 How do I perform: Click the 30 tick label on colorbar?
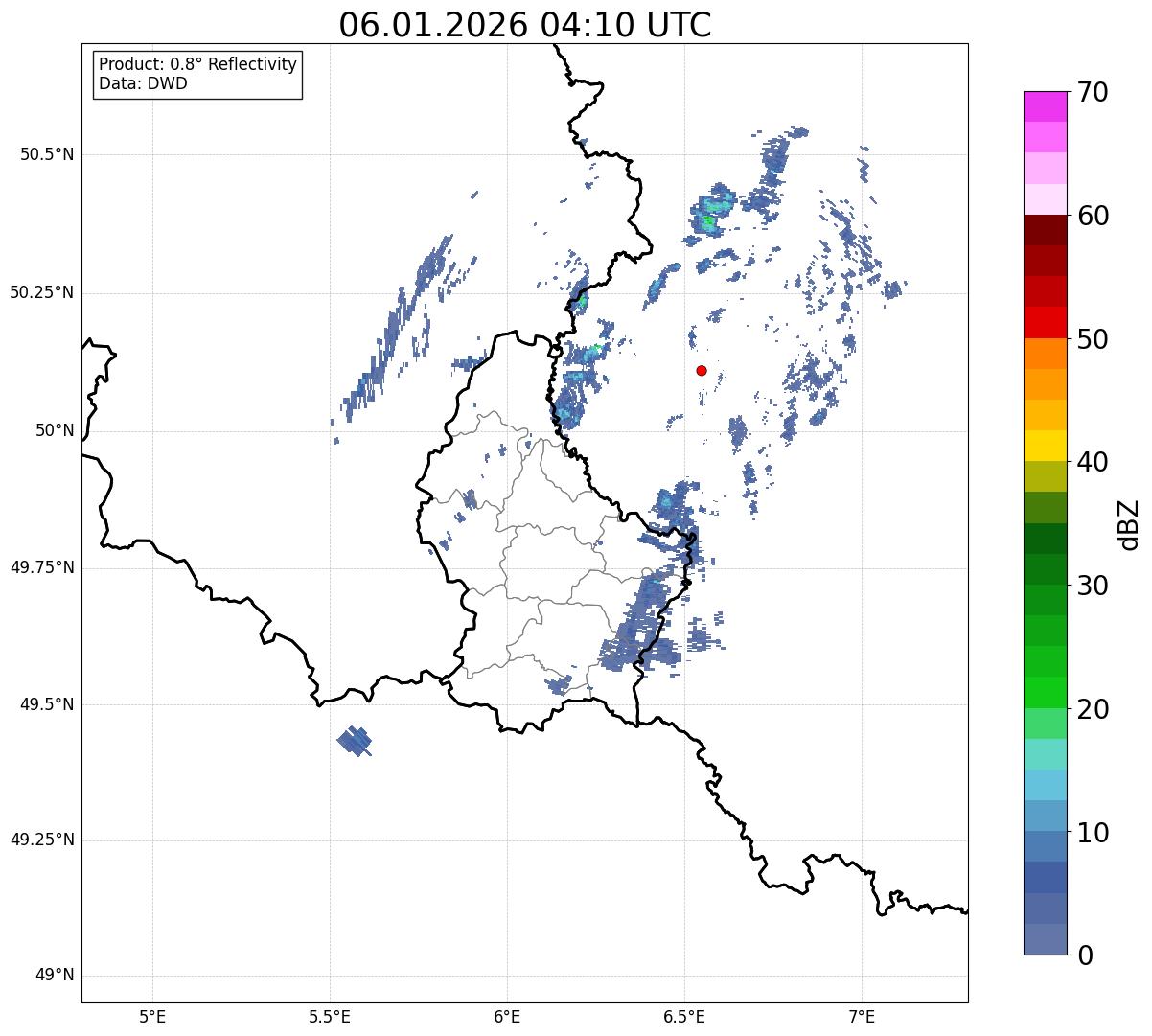click(x=1093, y=586)
